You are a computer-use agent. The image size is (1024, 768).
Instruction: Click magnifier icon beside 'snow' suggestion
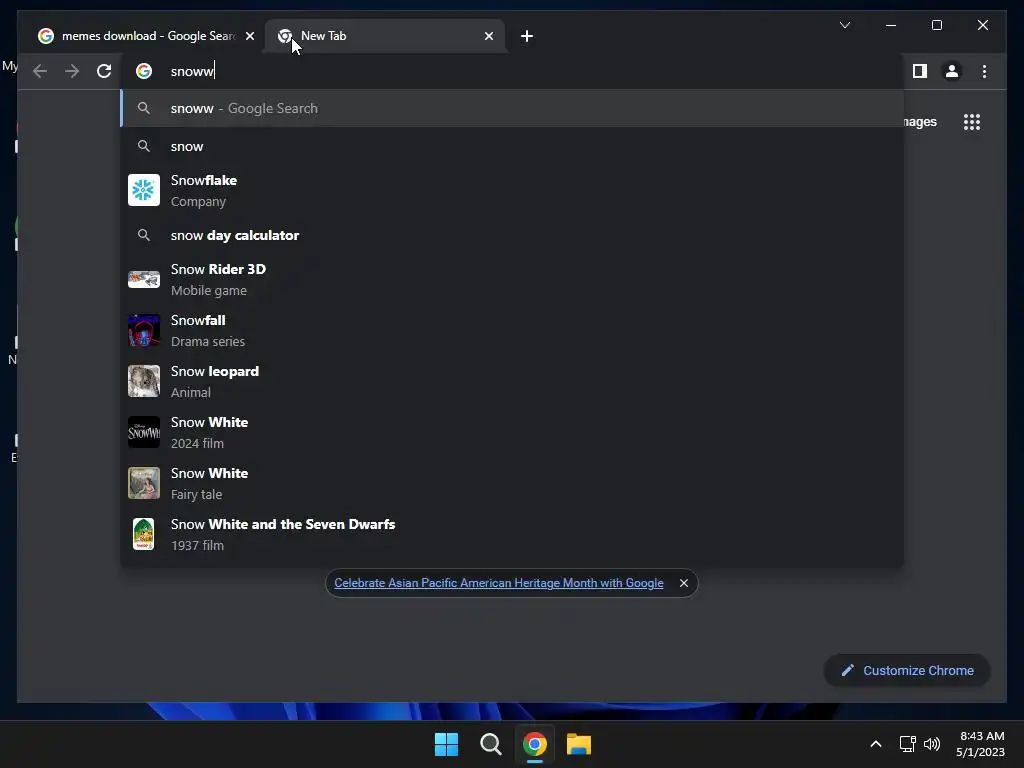(x=144, y=146)
